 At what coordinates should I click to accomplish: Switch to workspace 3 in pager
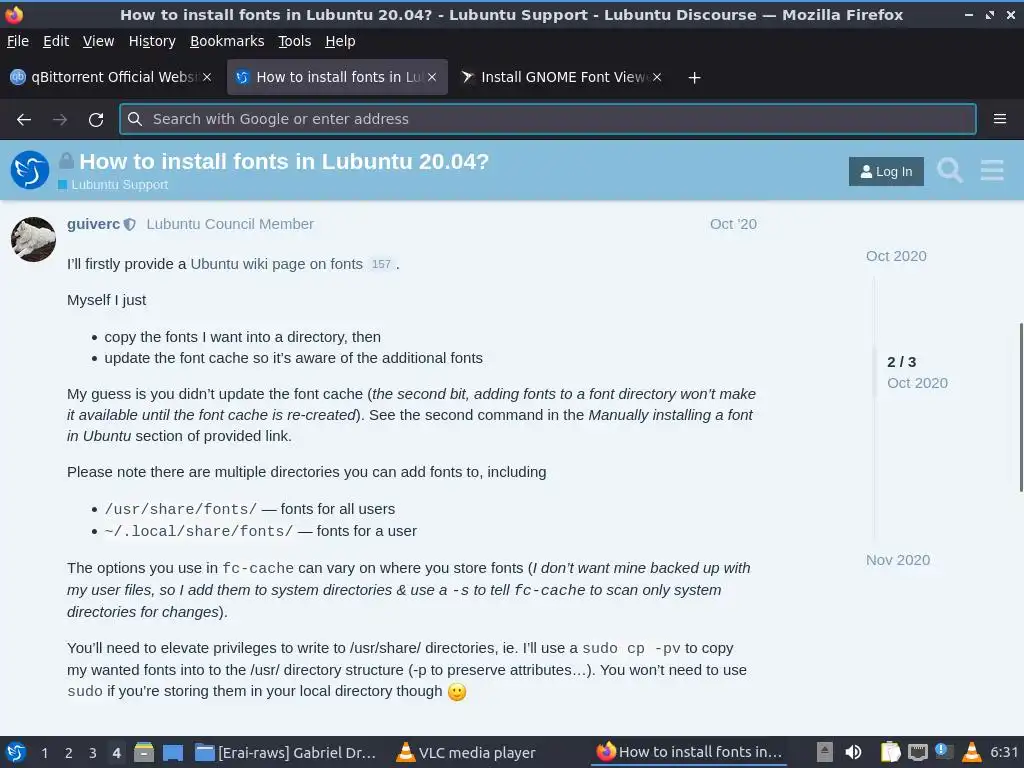pos(93,753)
